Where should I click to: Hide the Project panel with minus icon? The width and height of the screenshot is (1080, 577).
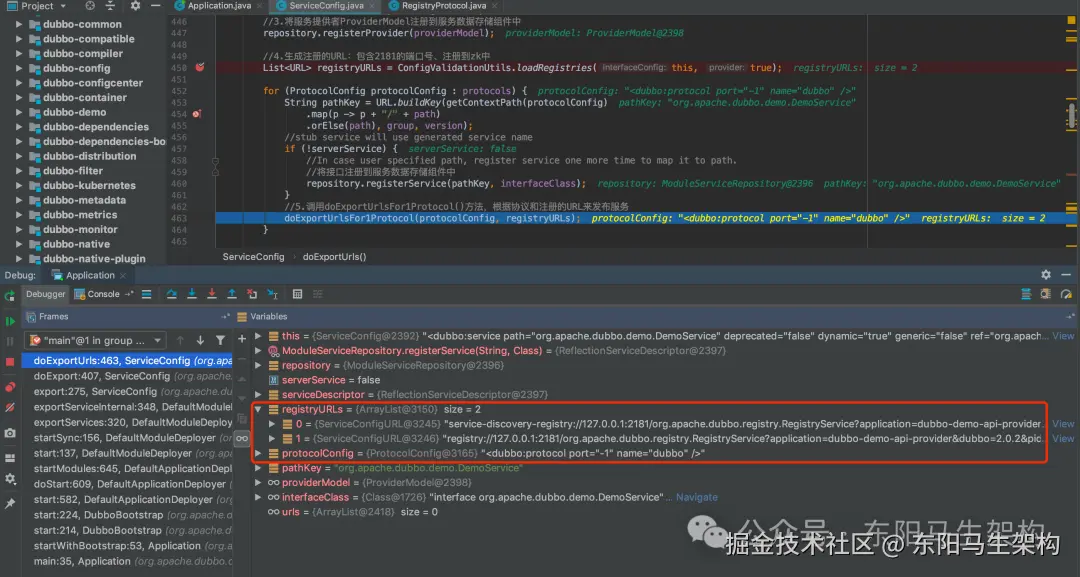[156, 6]
